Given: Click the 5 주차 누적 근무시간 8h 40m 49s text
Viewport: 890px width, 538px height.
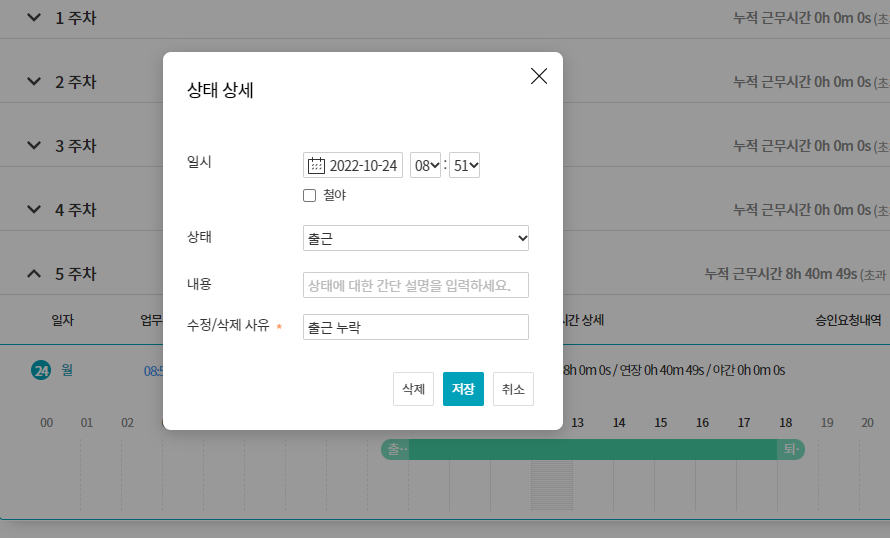Looking at the screenshot, I should [781, 274].
